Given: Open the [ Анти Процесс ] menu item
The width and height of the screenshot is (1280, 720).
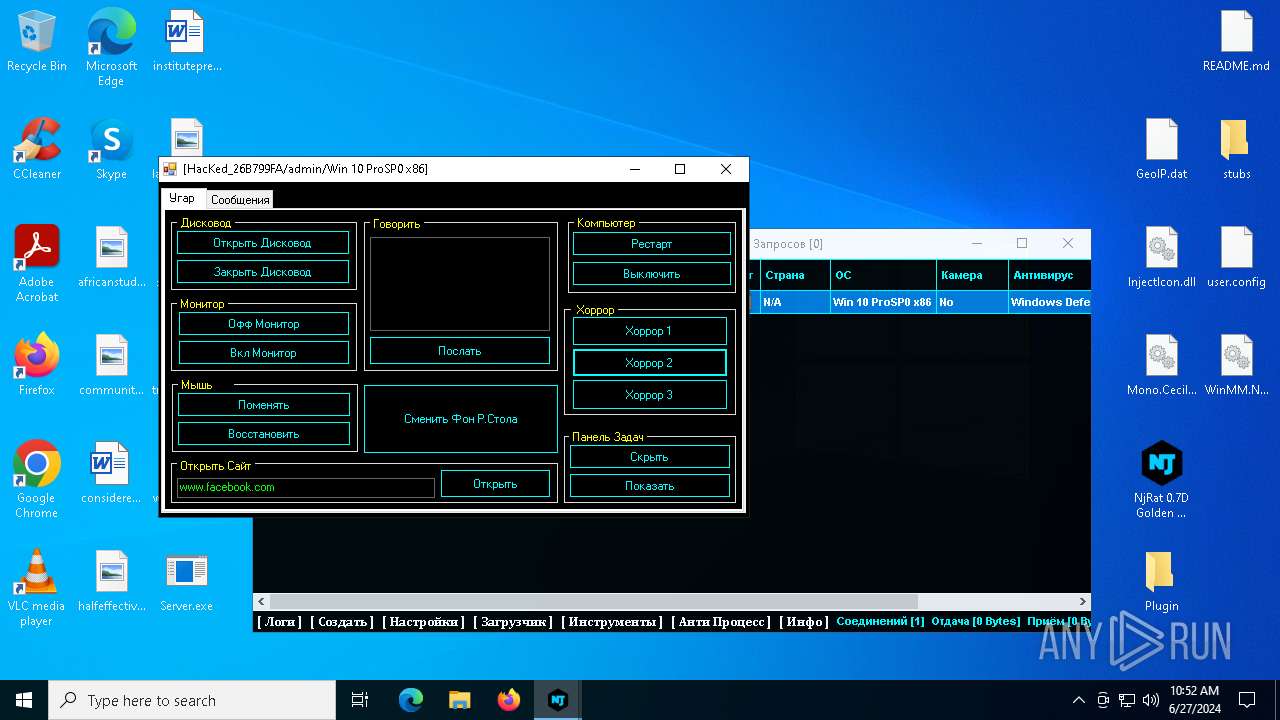Looking at the screenshot, I should 721,622.
